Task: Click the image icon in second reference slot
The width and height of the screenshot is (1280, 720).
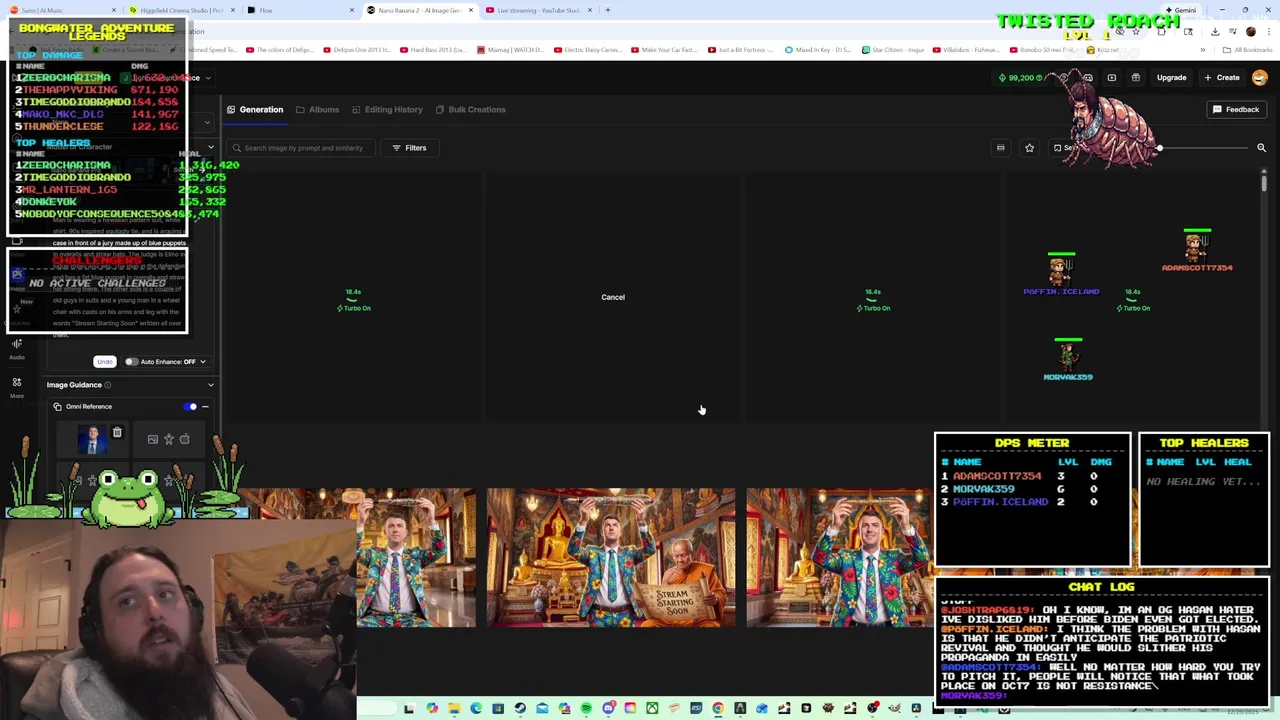Action: pyautogui.click(x=153, y=439)
